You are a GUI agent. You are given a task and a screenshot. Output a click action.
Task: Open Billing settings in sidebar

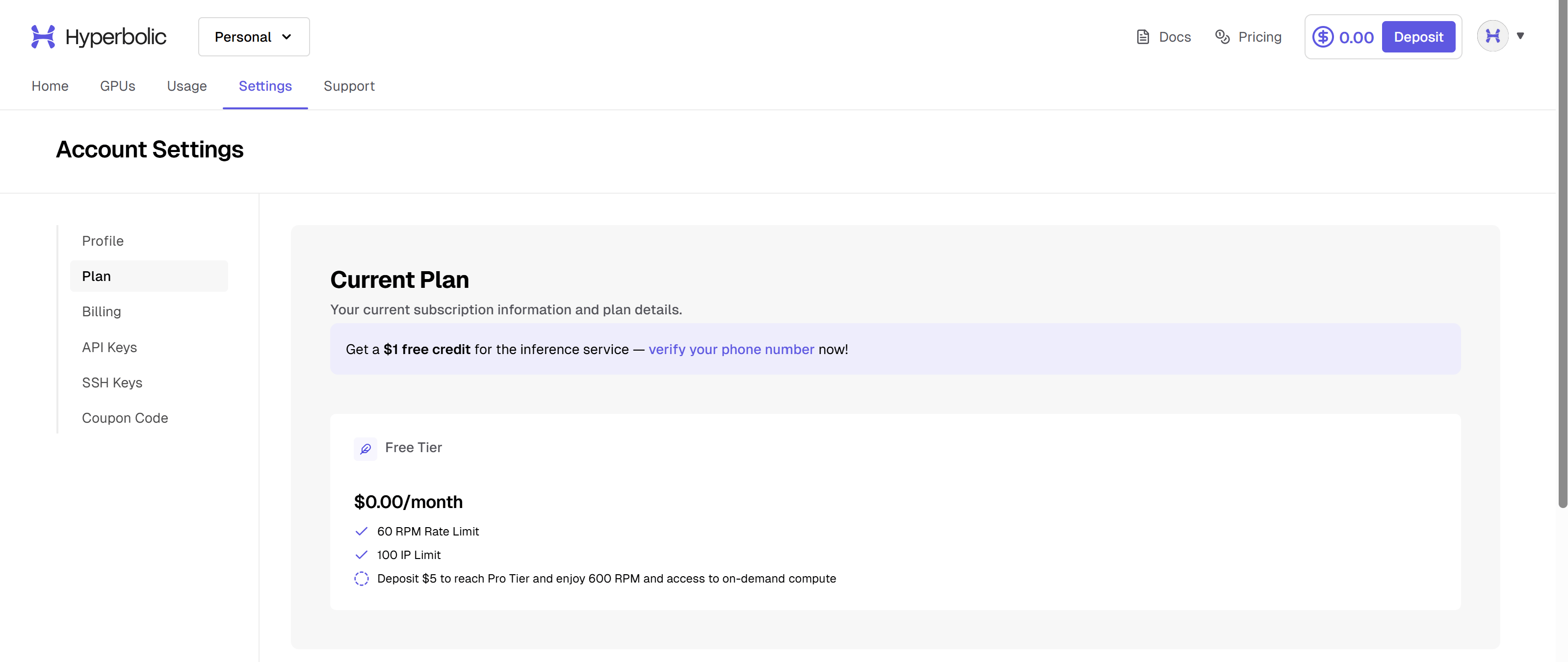149,311
